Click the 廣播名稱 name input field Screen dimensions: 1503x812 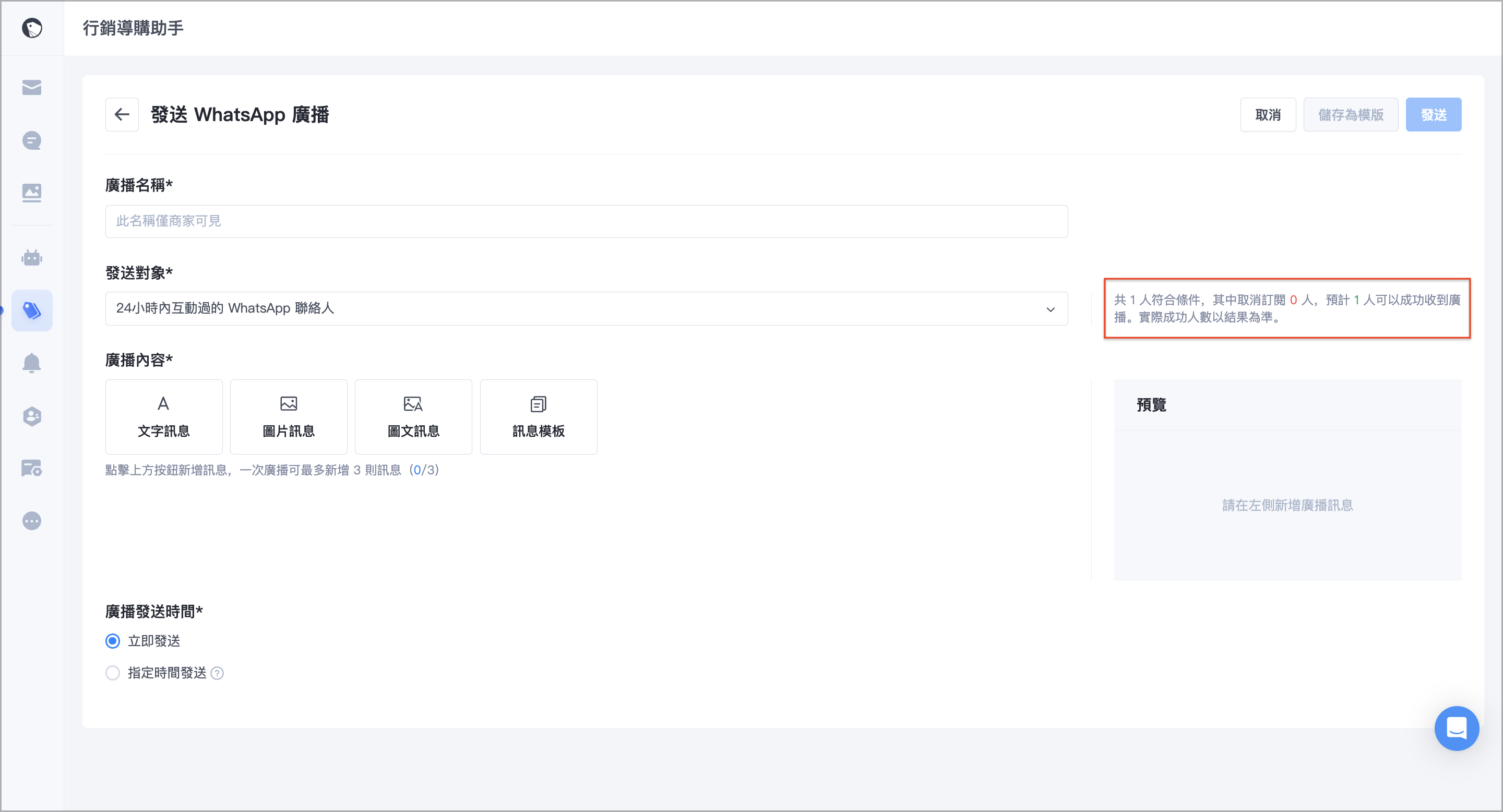tap(587, 221)
